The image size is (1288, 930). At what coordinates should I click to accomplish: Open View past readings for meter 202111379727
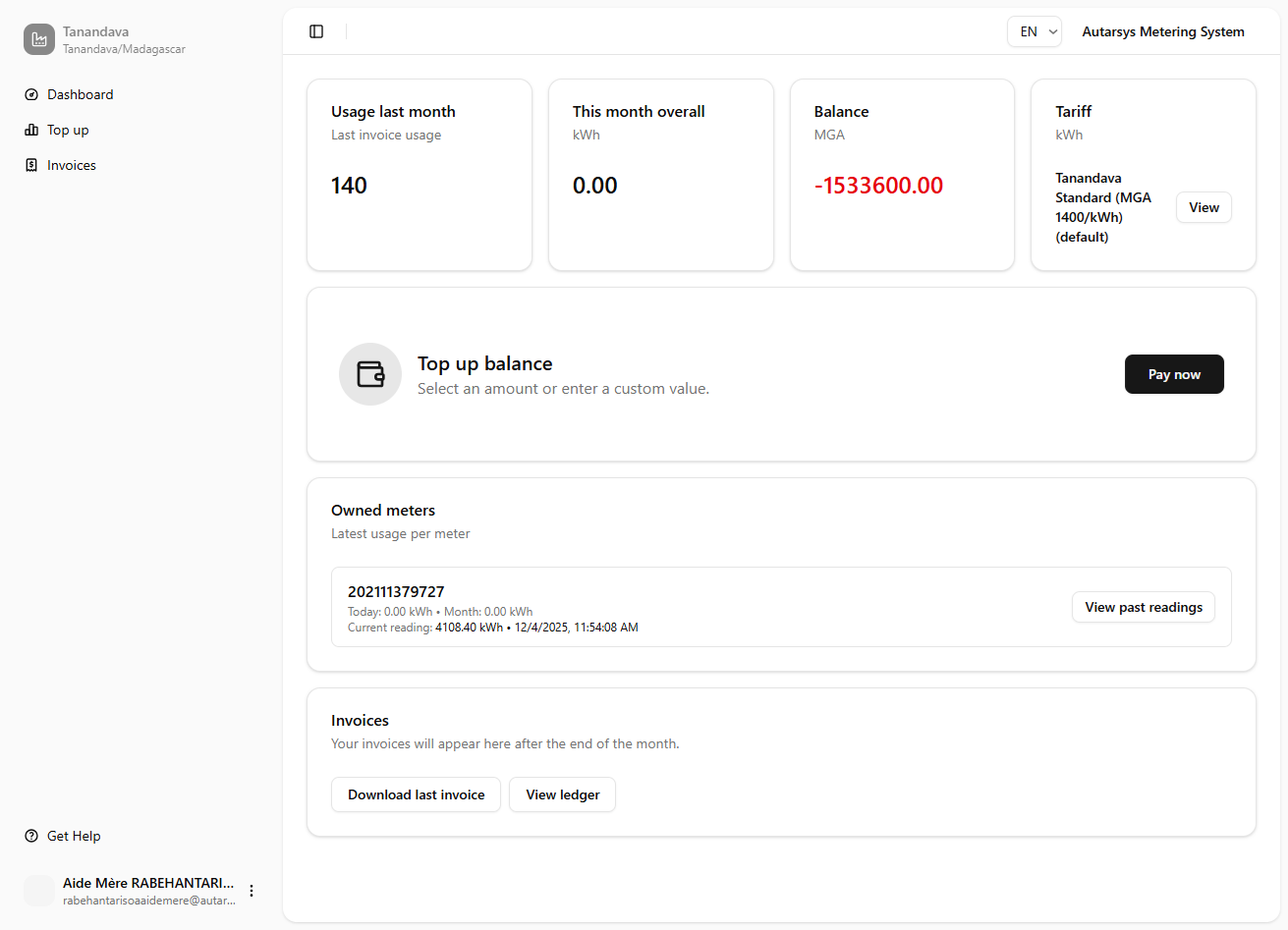pyautogui.click(x=1143, y=607)
